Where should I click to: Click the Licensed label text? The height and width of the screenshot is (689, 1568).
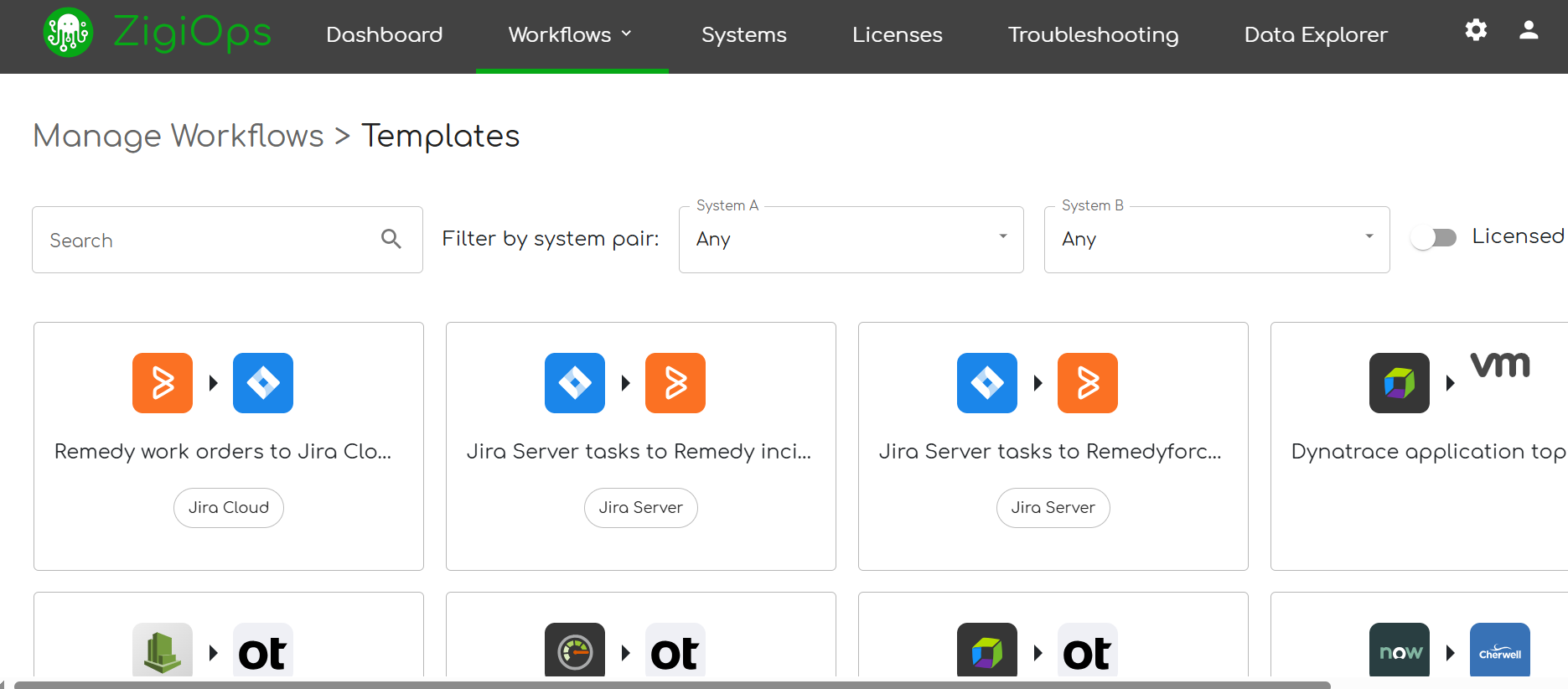click(x=1518, y=236)
